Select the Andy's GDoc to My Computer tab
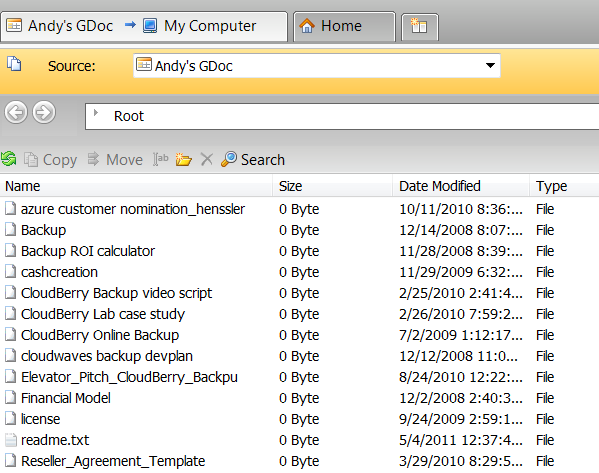 click(144, 26)
